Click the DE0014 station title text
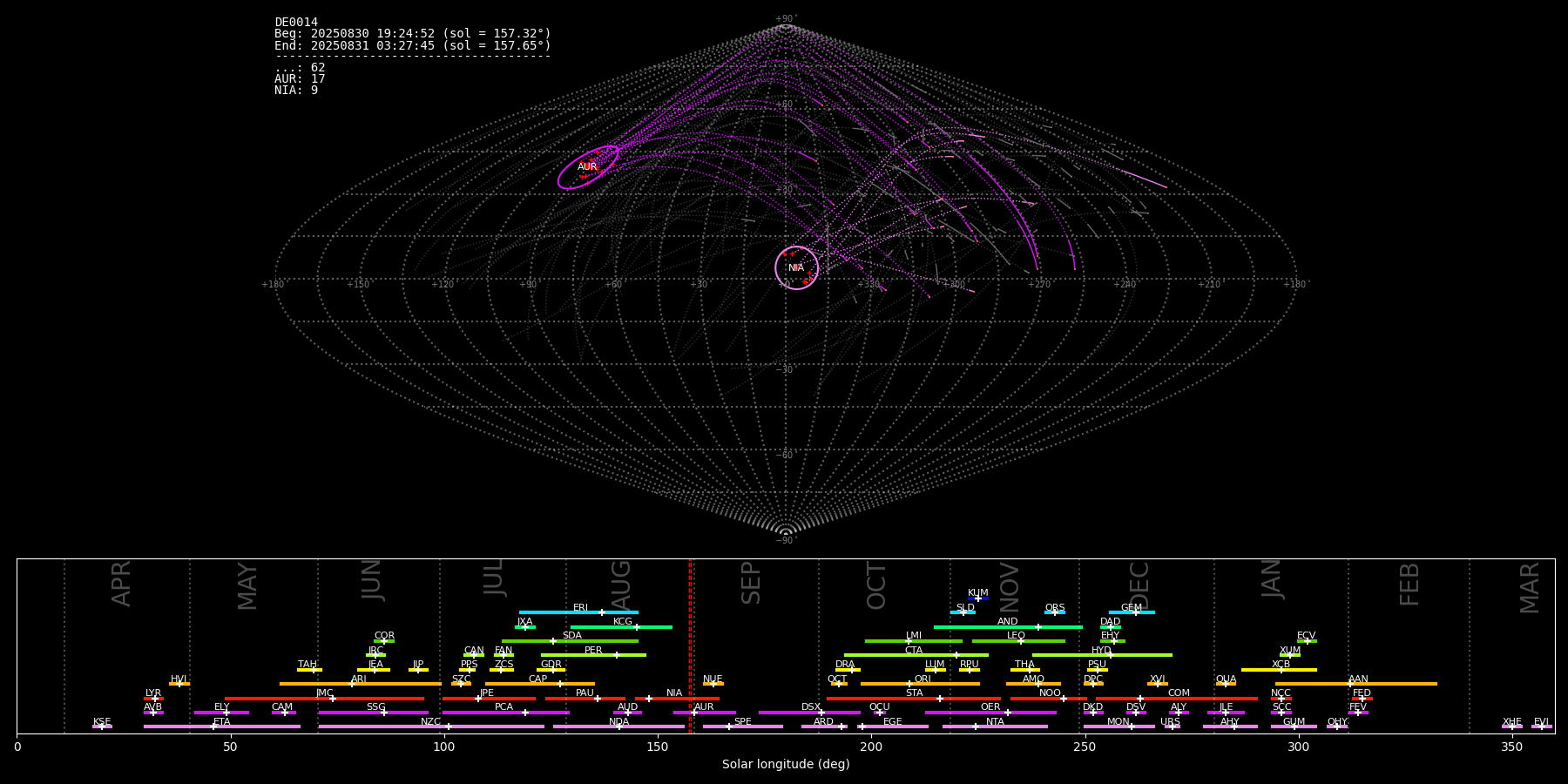The height and width of the screenshot is (784, 1568). [x=296, y=23]
